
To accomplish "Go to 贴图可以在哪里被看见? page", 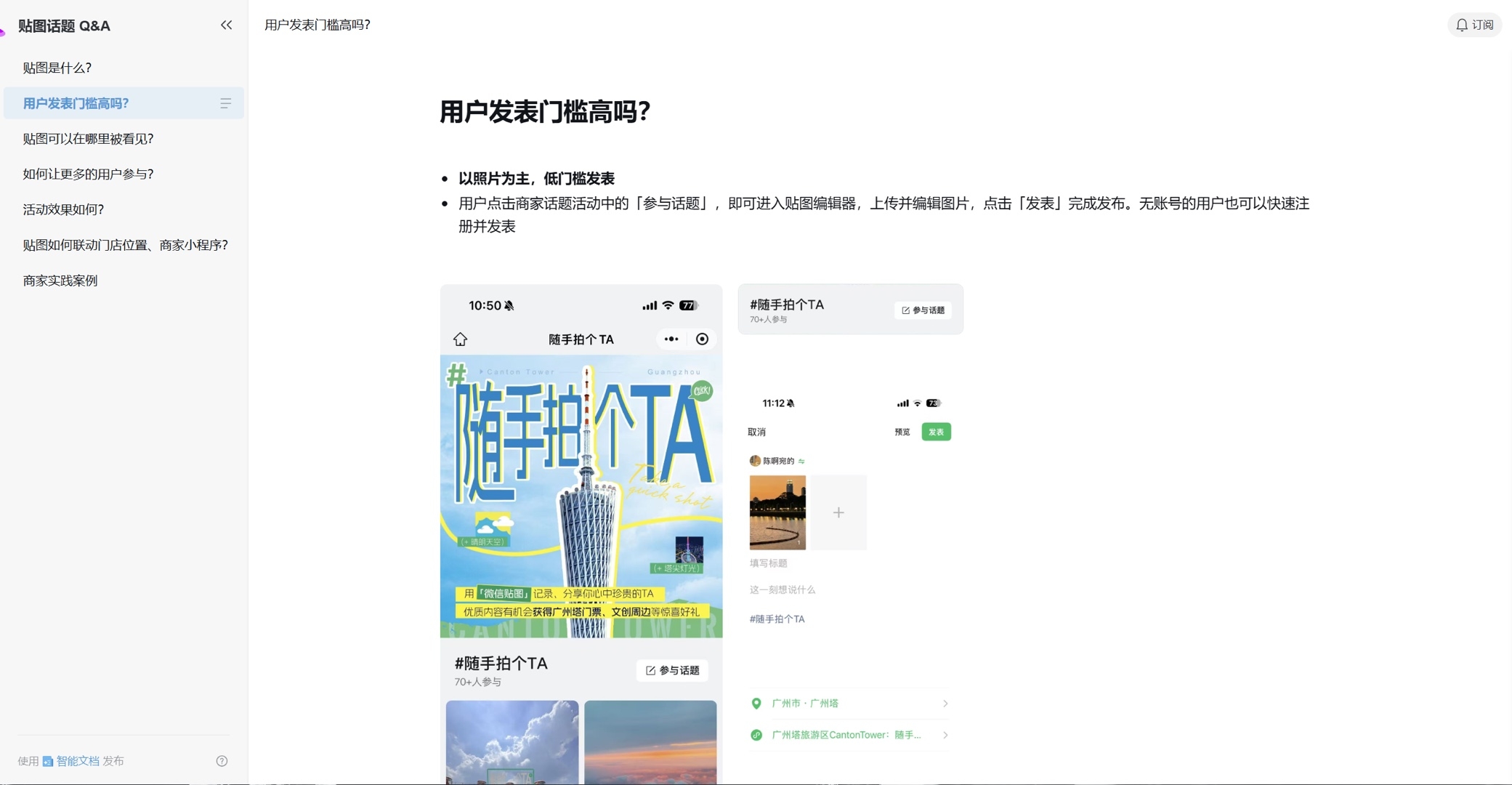I will pyautogui.click(x=88, y=139).
